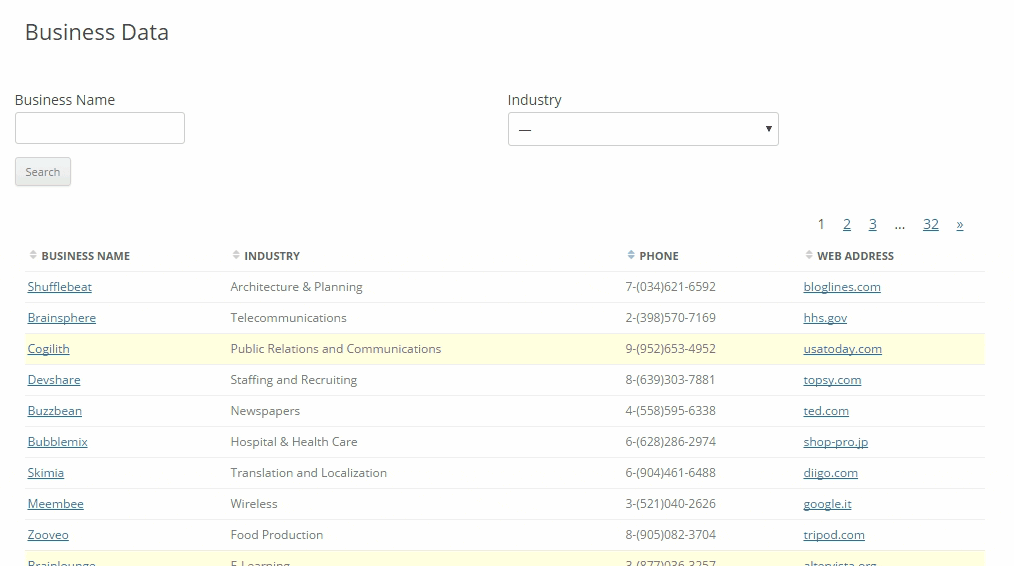The width and height of the screenshot is (1014, 566).
Task: View the Cogilith business details
Action: pyautogui.click(x=49, y=349)
